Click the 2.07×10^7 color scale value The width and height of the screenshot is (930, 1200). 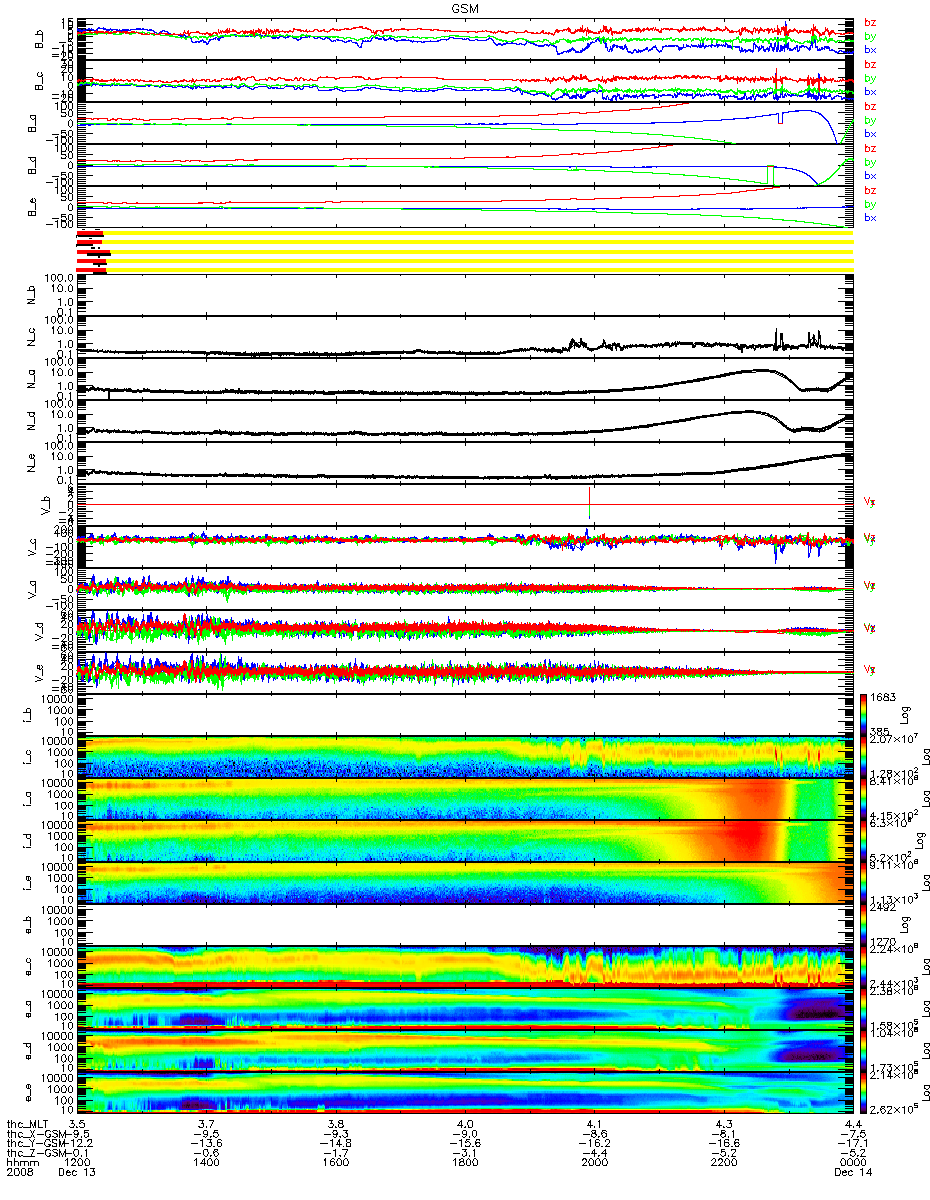(x=896, y=736)
